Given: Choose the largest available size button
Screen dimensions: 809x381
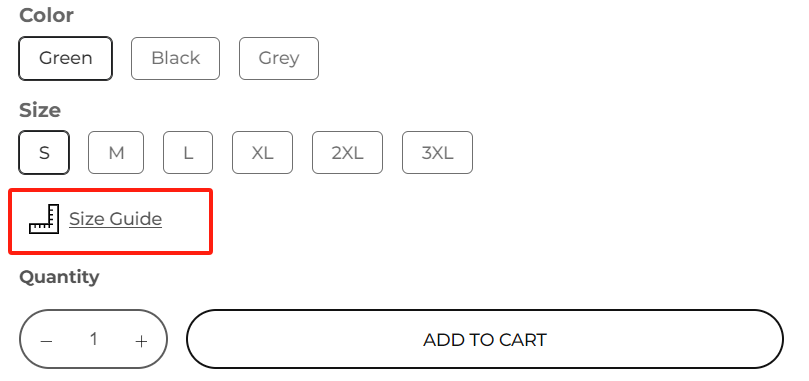Looking at the screenshot, I should (437, 153).
